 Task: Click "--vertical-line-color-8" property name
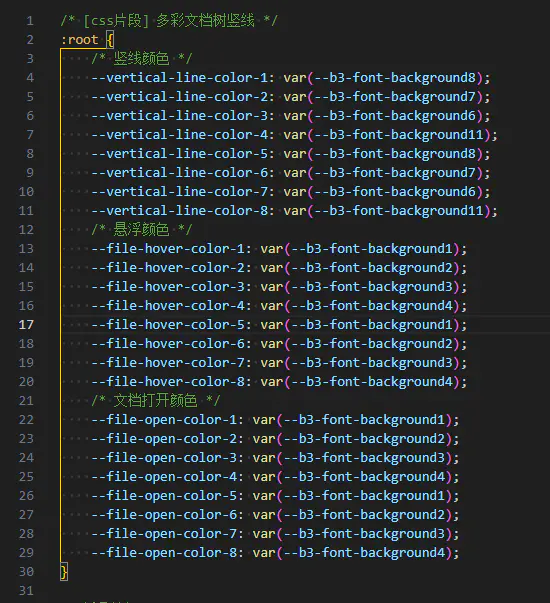pyautogui.click(x=179, y=210)
